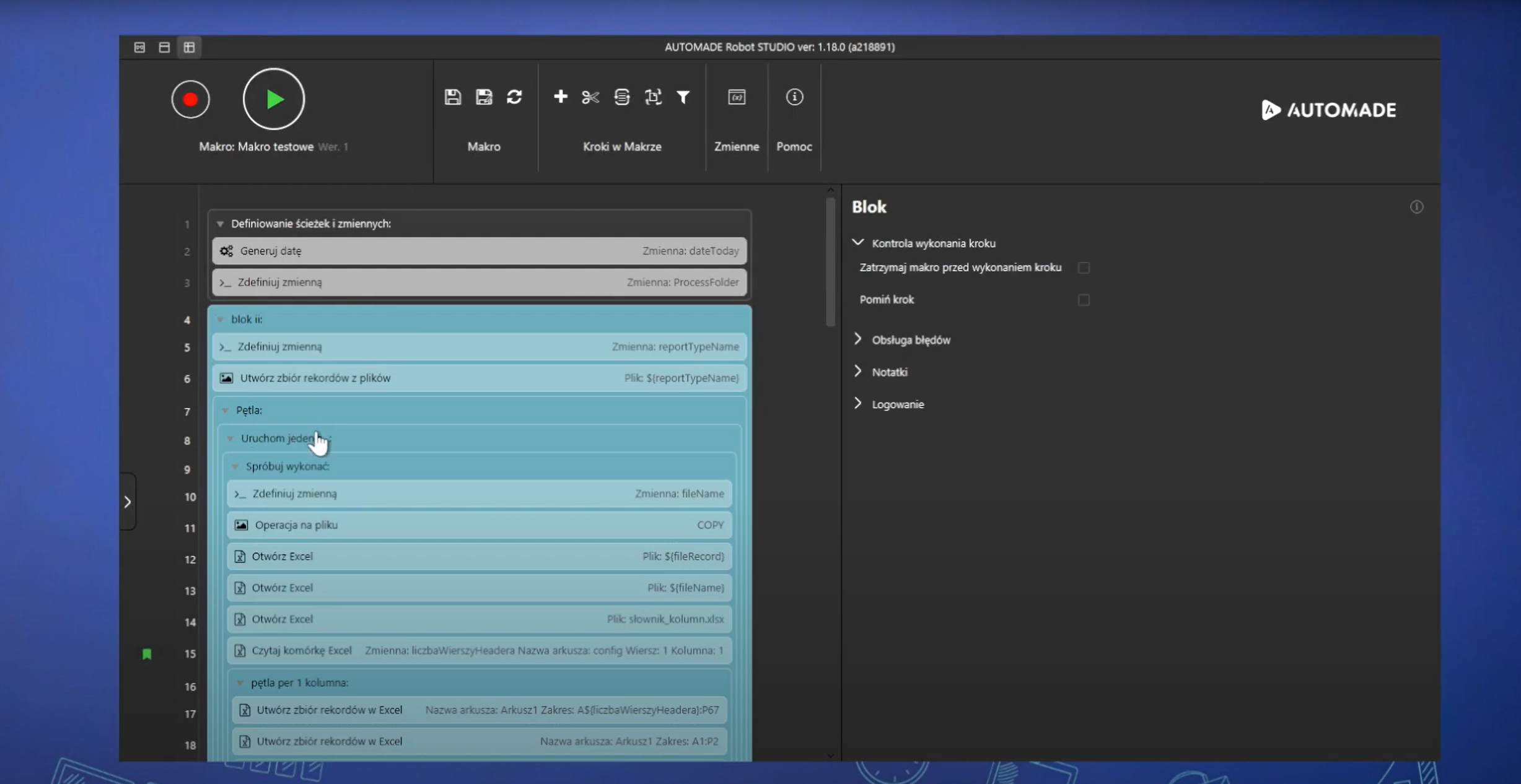Viewport: 1521px width, 784px height.
Task: Collapse the Uruchom jeden block arrow
Action: [230, 438]
